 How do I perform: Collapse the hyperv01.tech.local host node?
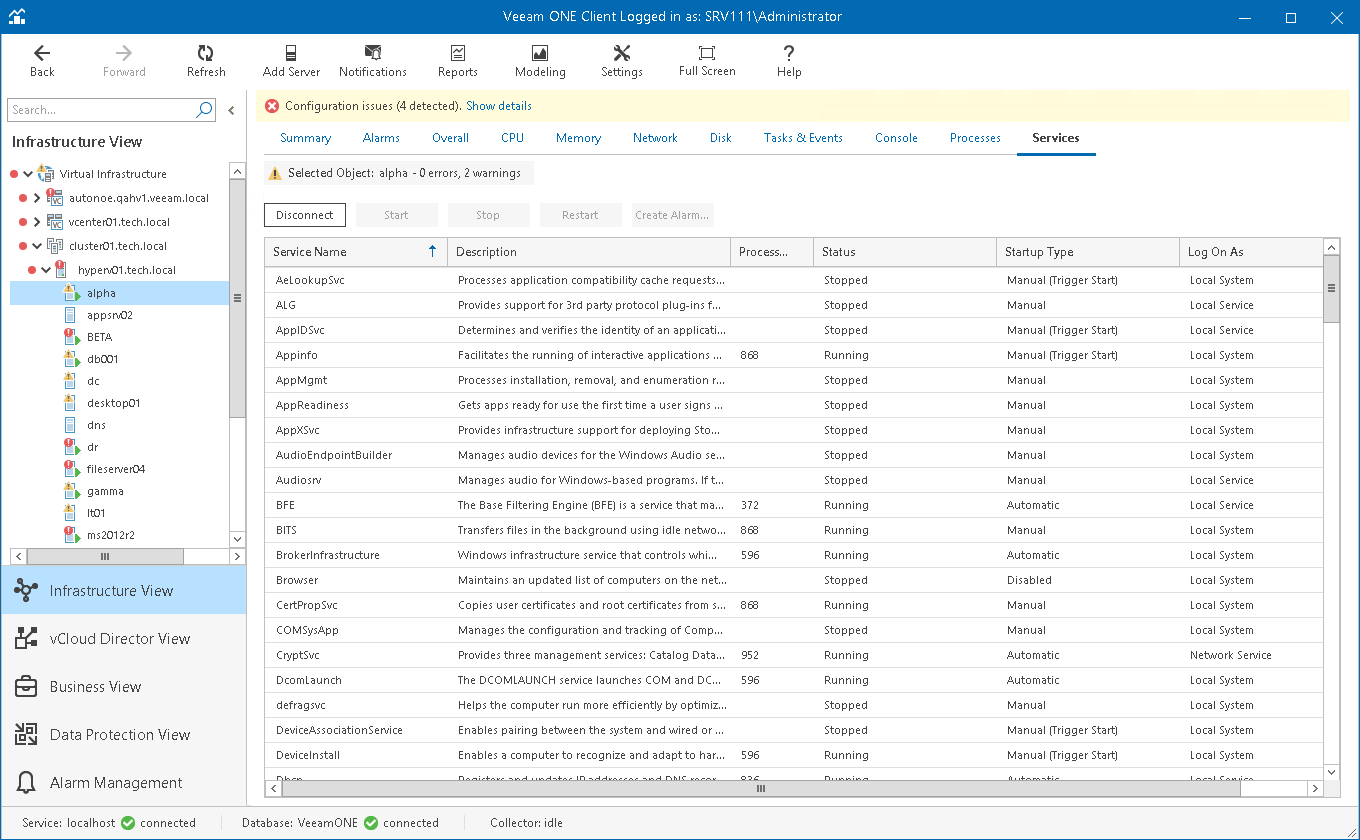(x=46, y=270)
